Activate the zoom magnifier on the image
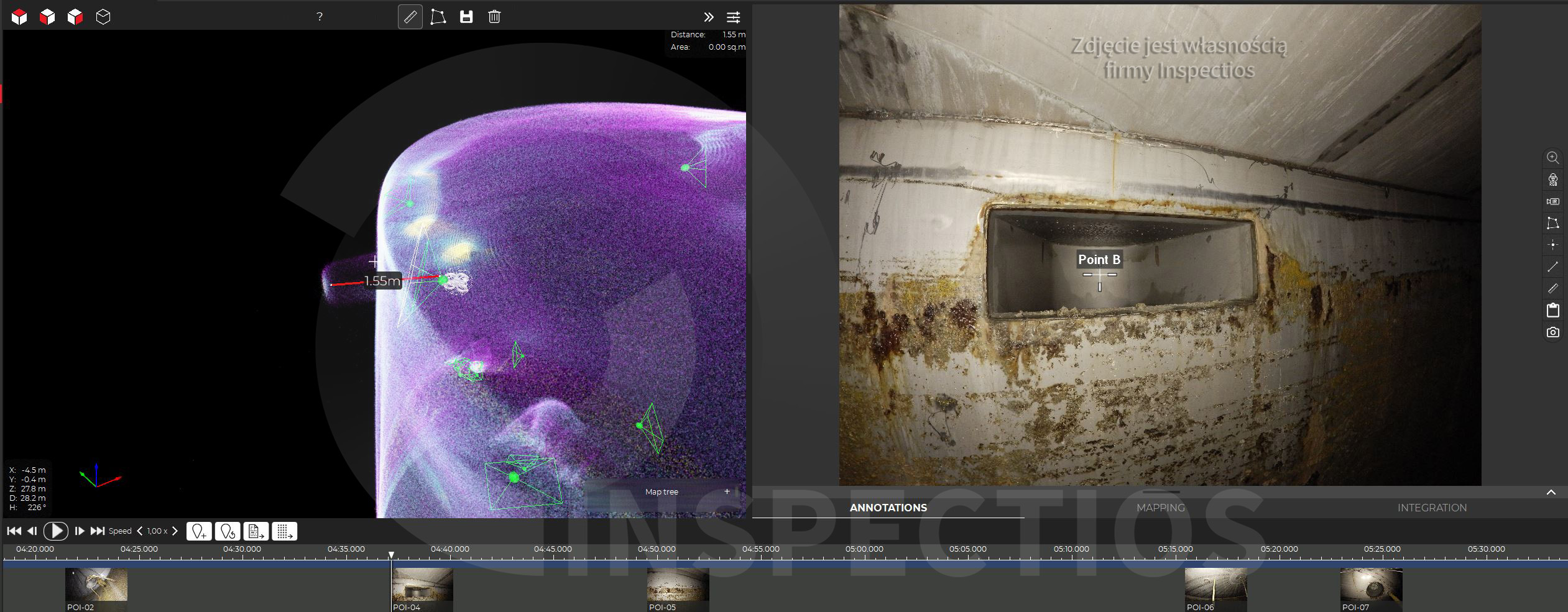Screen dimensions: 1568x612 (1553, 158)
